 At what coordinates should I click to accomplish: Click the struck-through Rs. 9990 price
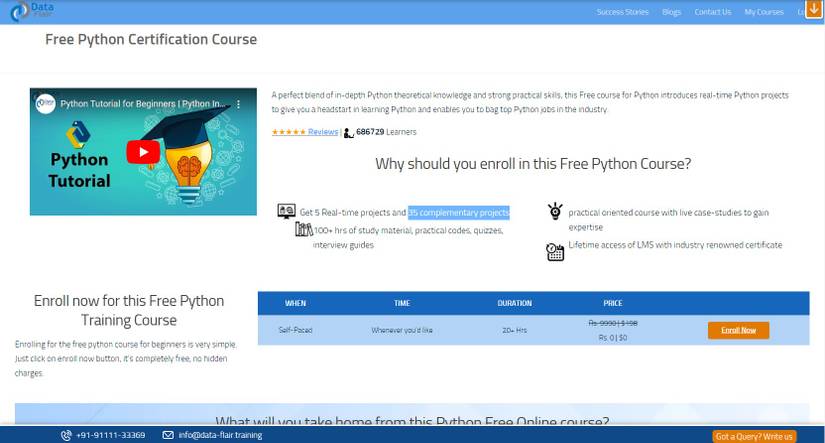point(612,323)
